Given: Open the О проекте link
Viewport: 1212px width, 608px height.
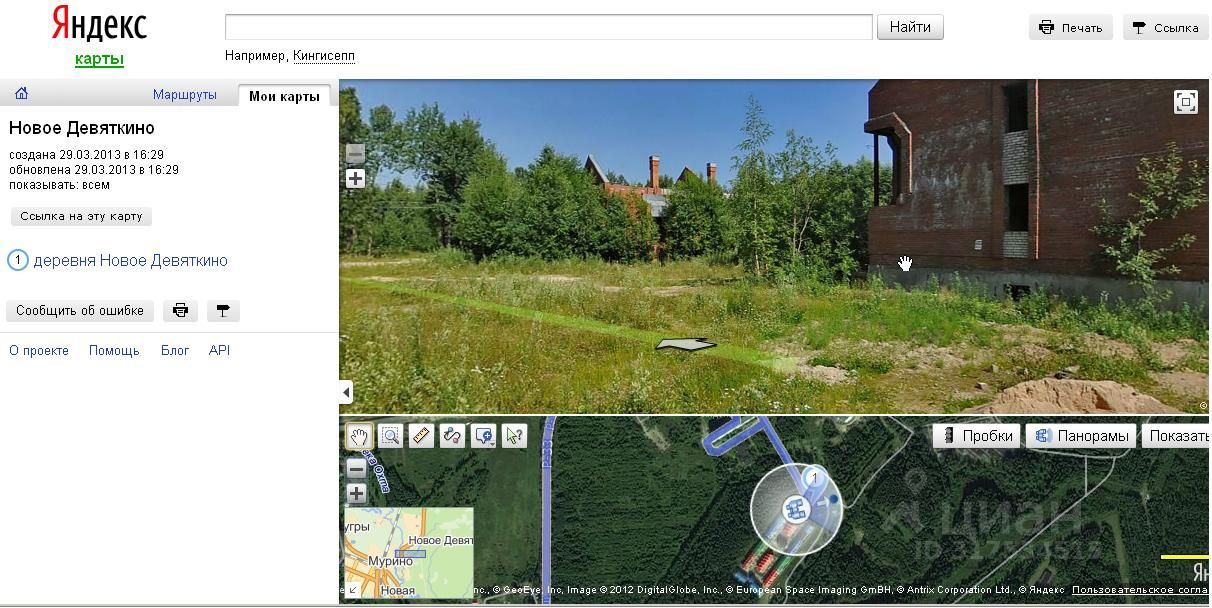Looking at the screenshot, I should [x=39, y=351].
